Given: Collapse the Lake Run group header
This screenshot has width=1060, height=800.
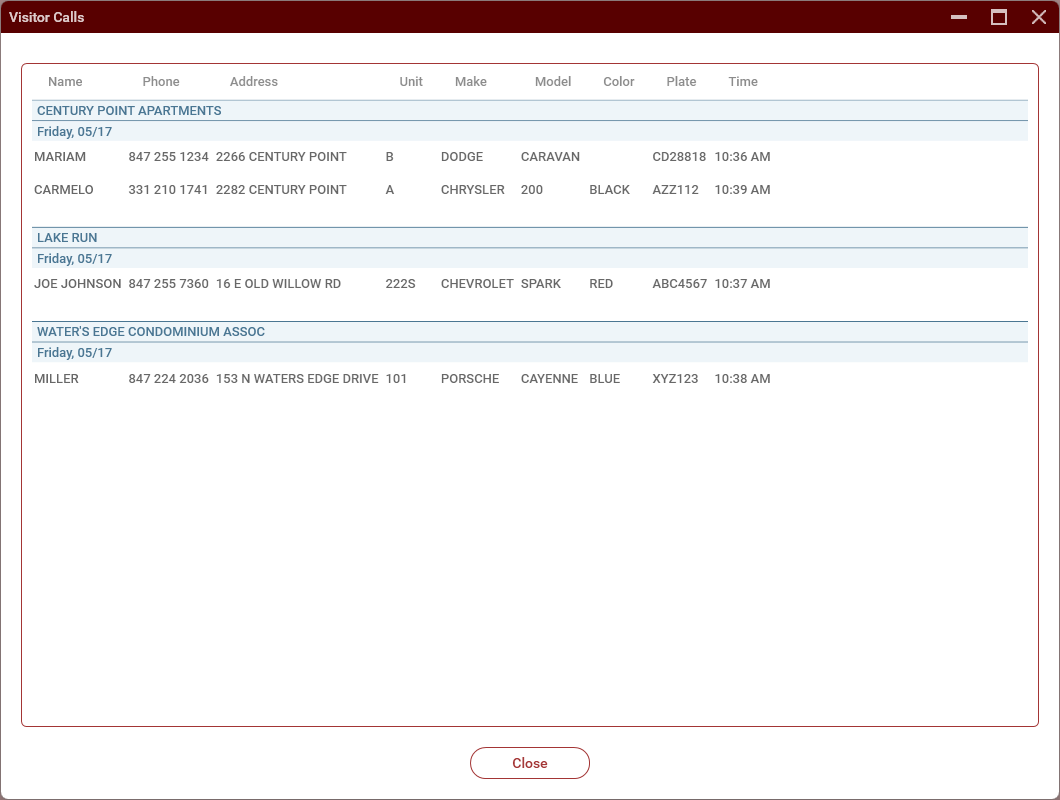Looking at the screenshot, I should point(67,238).
